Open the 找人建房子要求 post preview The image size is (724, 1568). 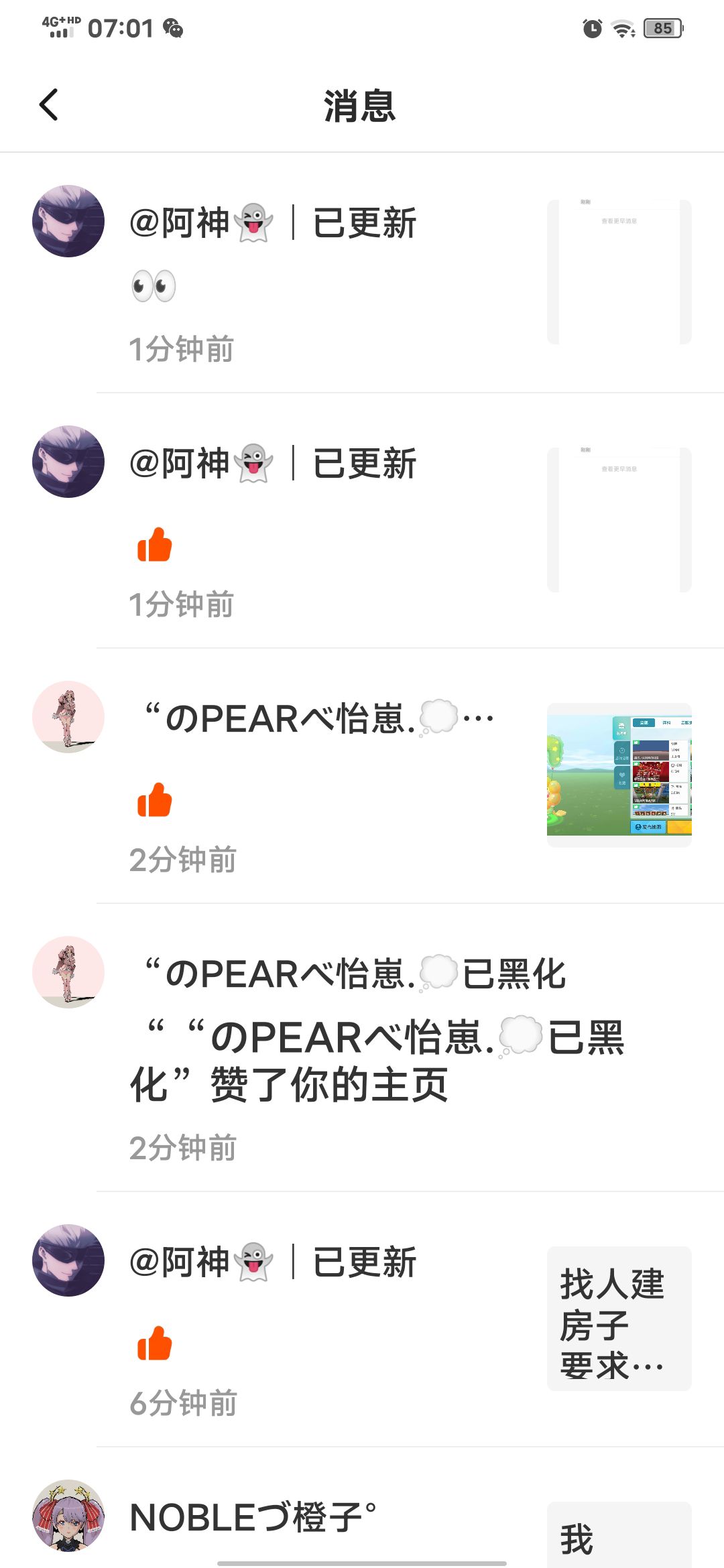tap(619, 1319)
